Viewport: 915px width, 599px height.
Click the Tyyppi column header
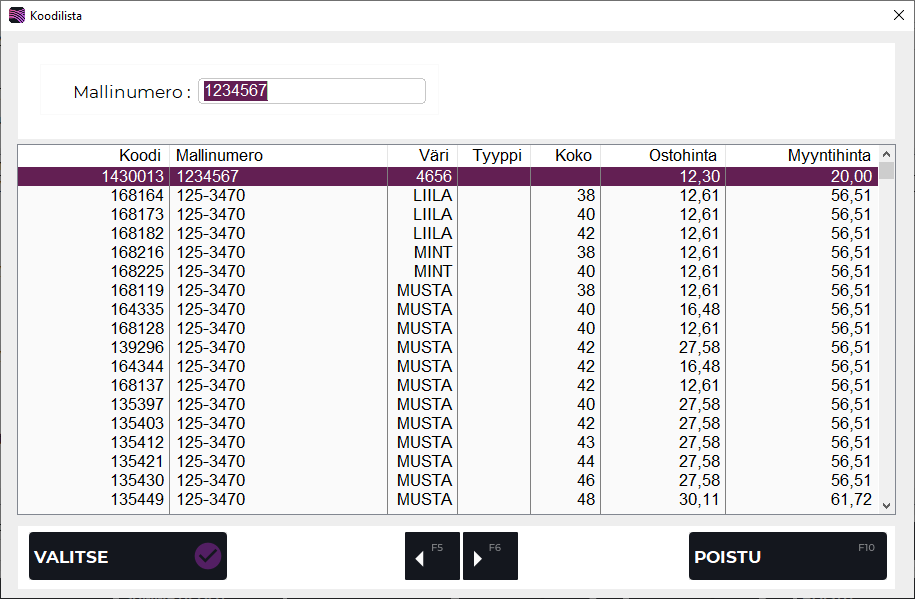click(494, 155)
